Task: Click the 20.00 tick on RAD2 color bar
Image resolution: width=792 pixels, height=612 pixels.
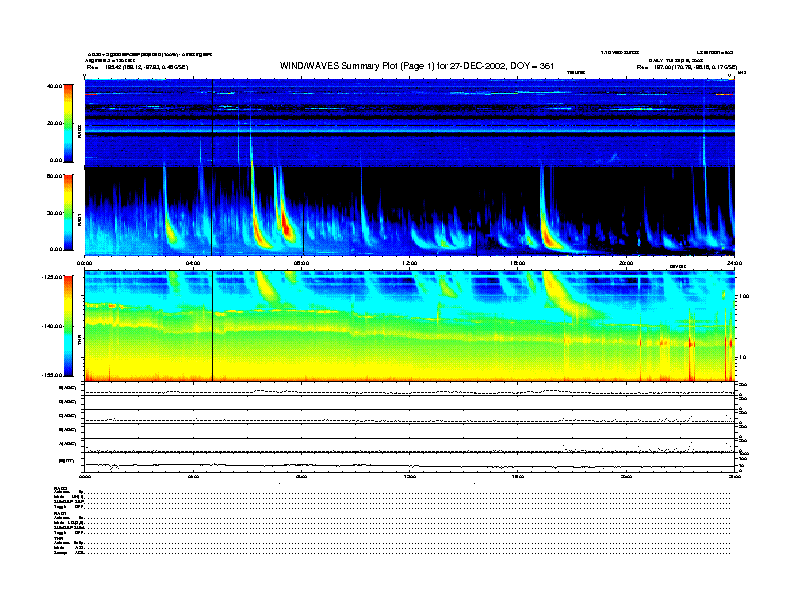Action: click(54, 123)
